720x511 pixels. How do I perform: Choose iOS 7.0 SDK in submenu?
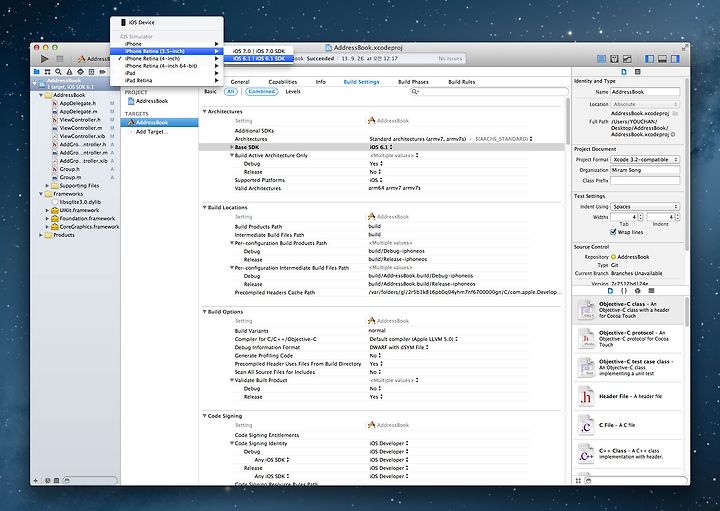(x=259, y=51)
